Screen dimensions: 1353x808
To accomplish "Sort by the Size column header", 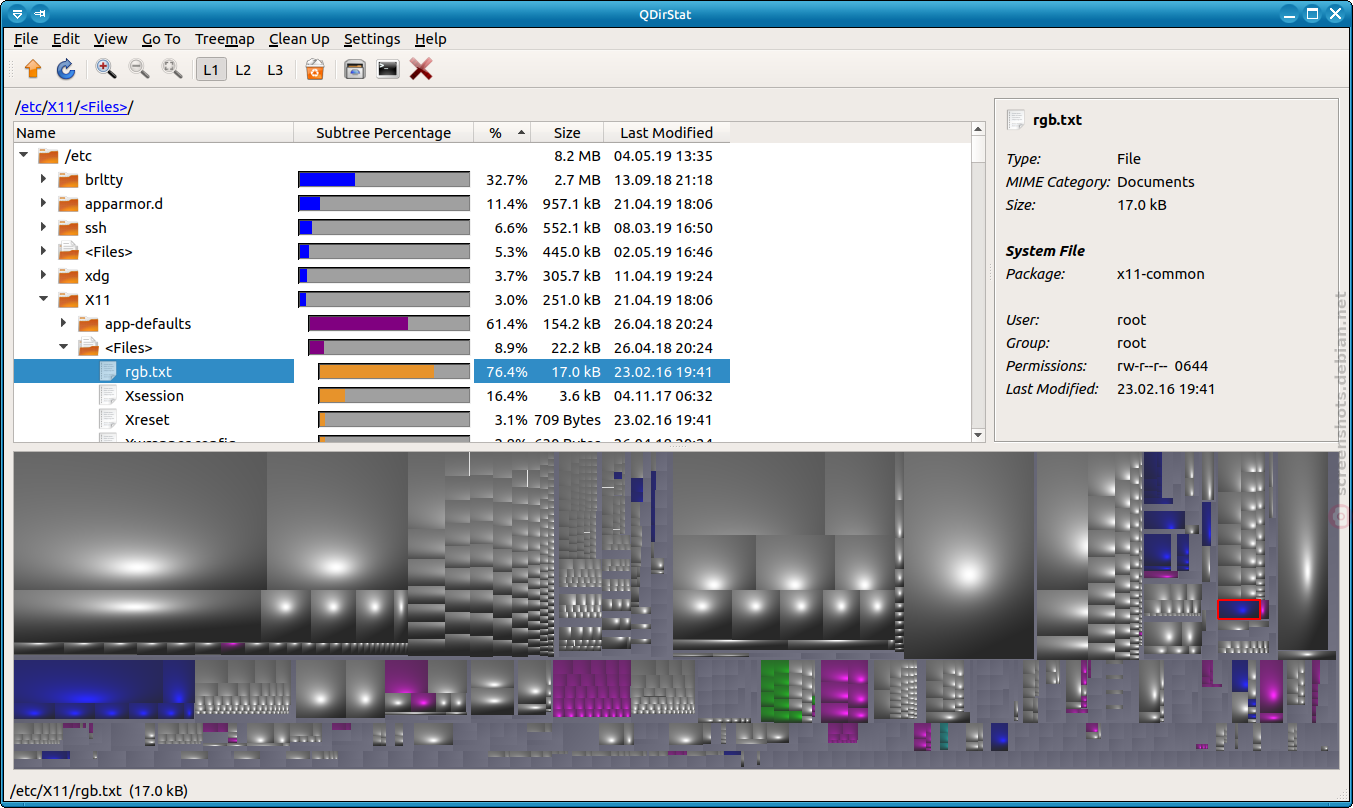I will click(x=567, y=132).
